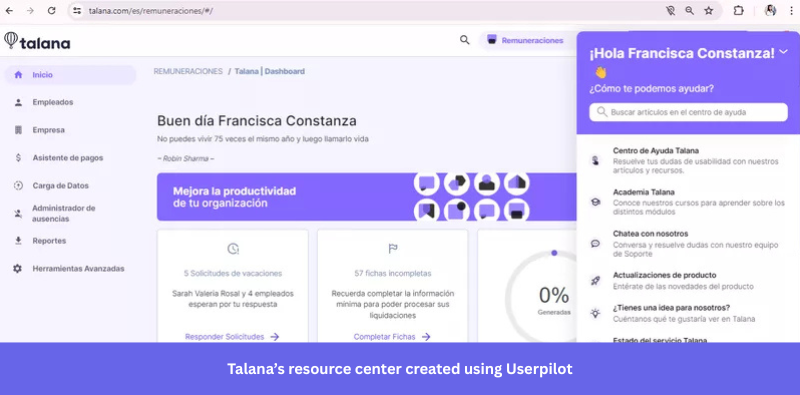Click the Asistente de pagos dollar icon
The image size is (800, 395).
tap(18, 158)
